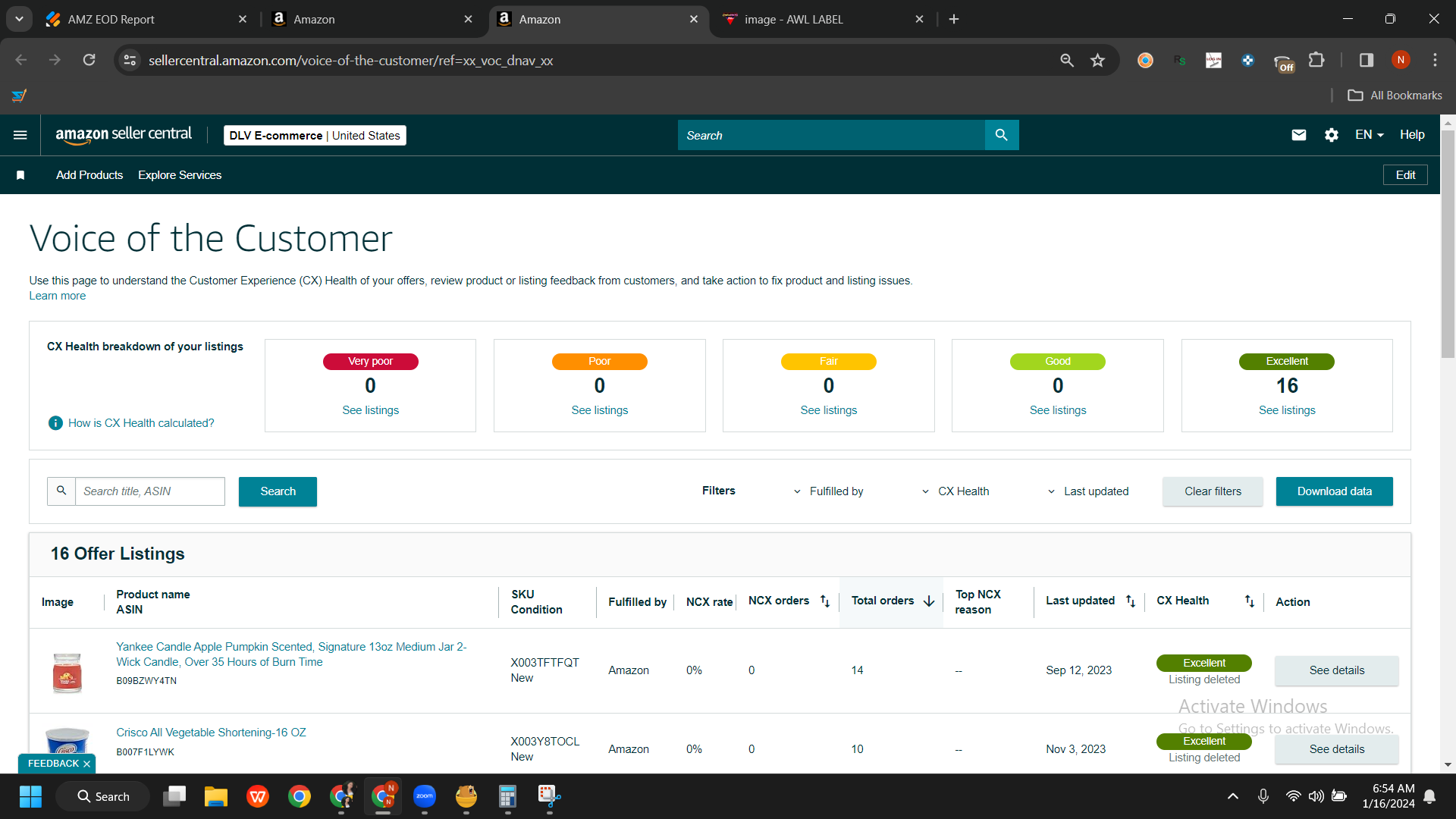Open the Chrome three-dot menu
The height and width of the screenshot is (819, 1456).
(x=1435, y=60)
